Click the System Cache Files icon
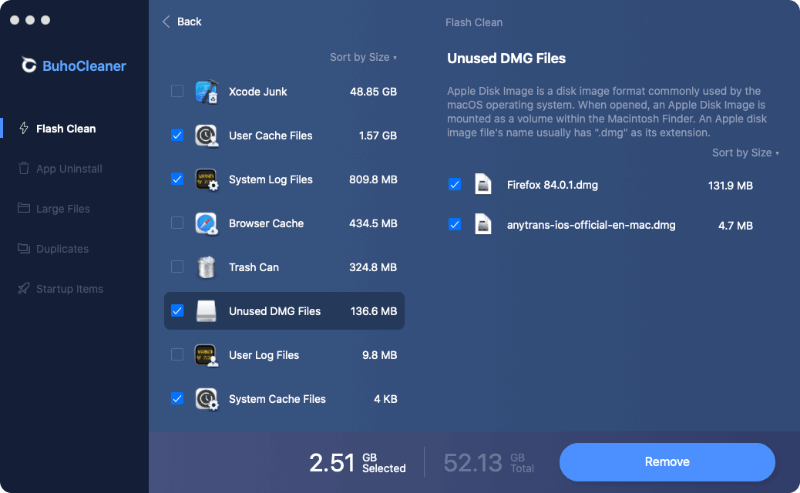This screenshot has height=493, width=800. (207, 399)
